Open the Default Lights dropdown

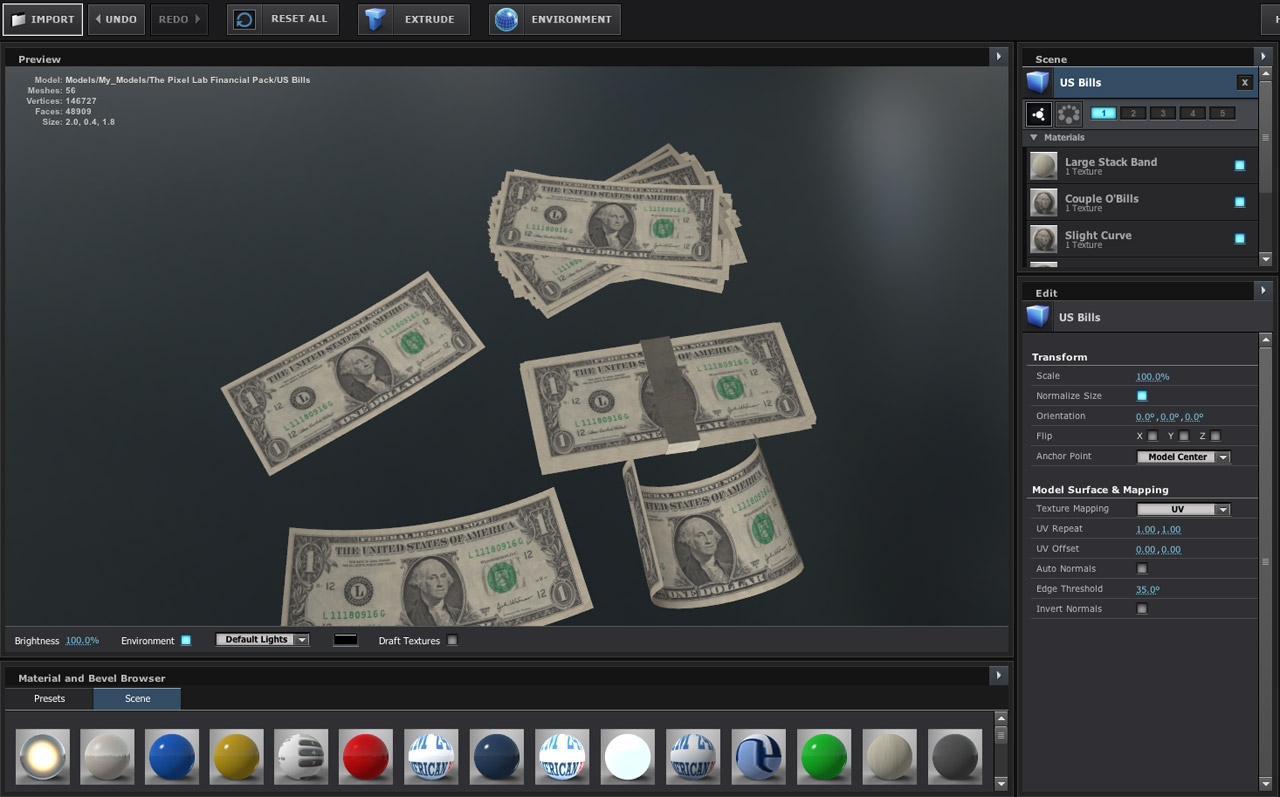tap(262, 640)
